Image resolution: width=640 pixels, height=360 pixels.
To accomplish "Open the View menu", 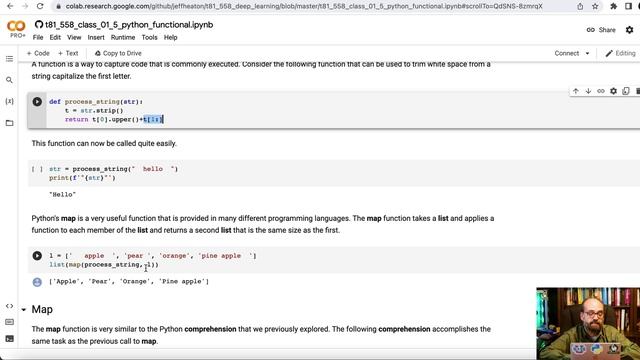I will coord(74,37).
